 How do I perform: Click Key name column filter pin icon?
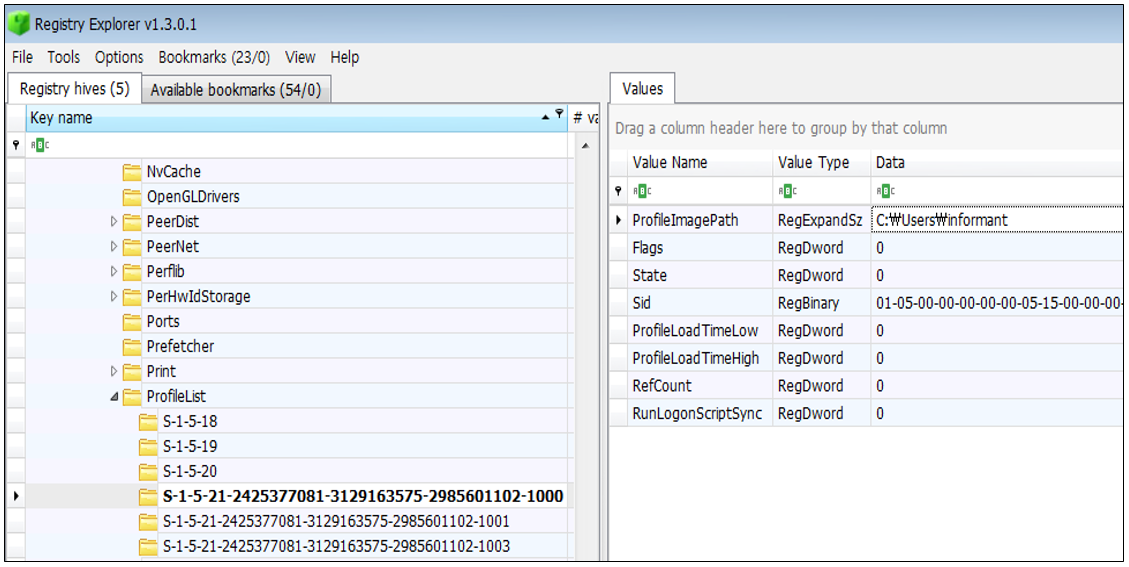pos(559,114)
